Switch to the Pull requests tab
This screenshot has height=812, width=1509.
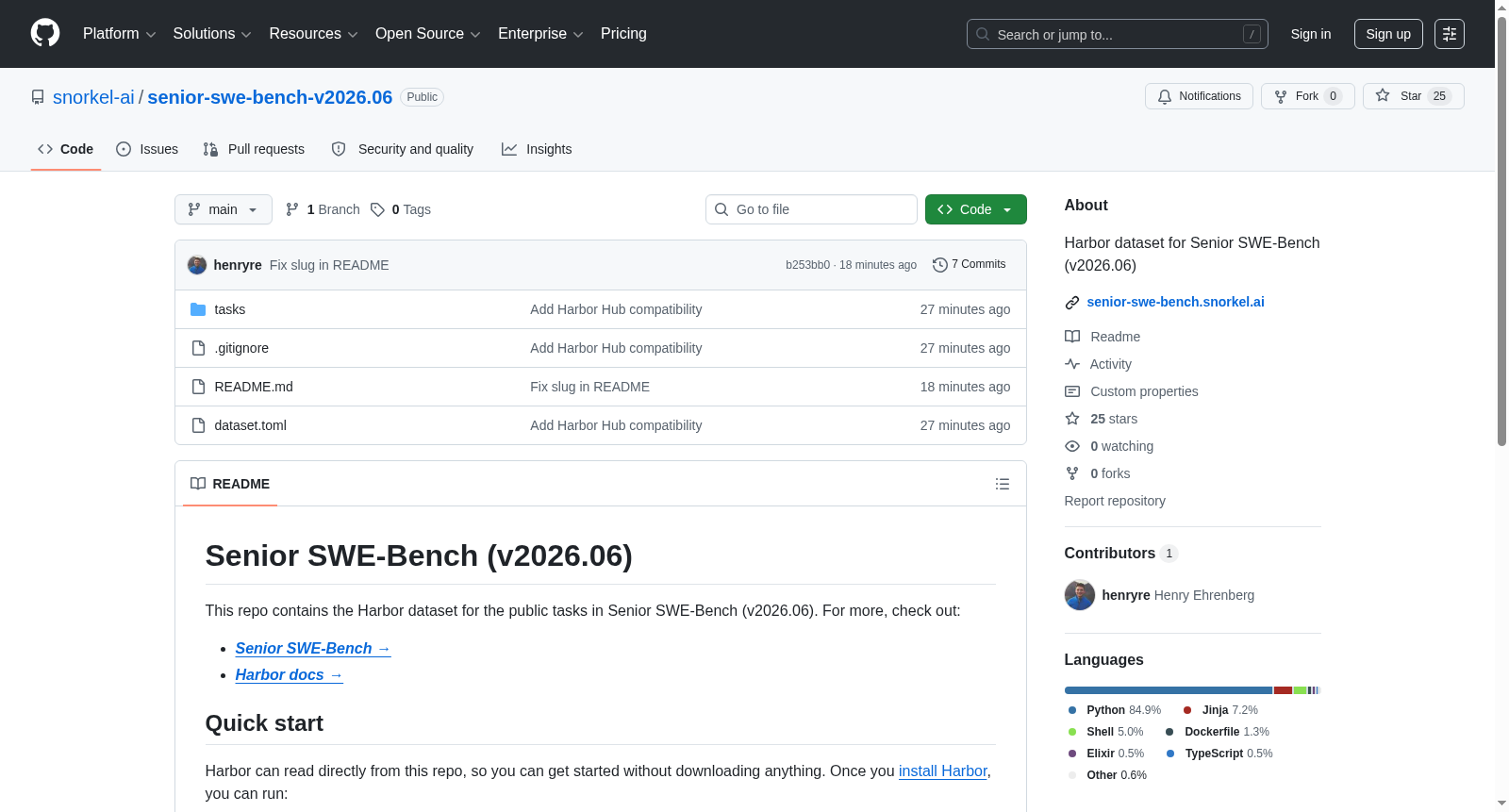254,149
